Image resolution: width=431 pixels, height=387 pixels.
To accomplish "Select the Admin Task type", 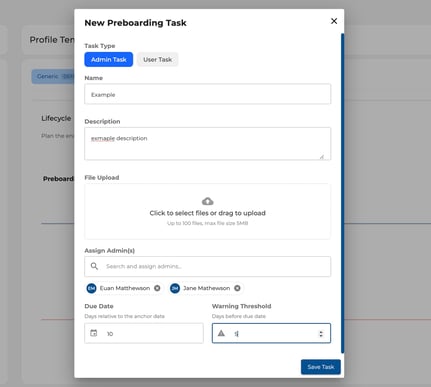I will point(109,60).
